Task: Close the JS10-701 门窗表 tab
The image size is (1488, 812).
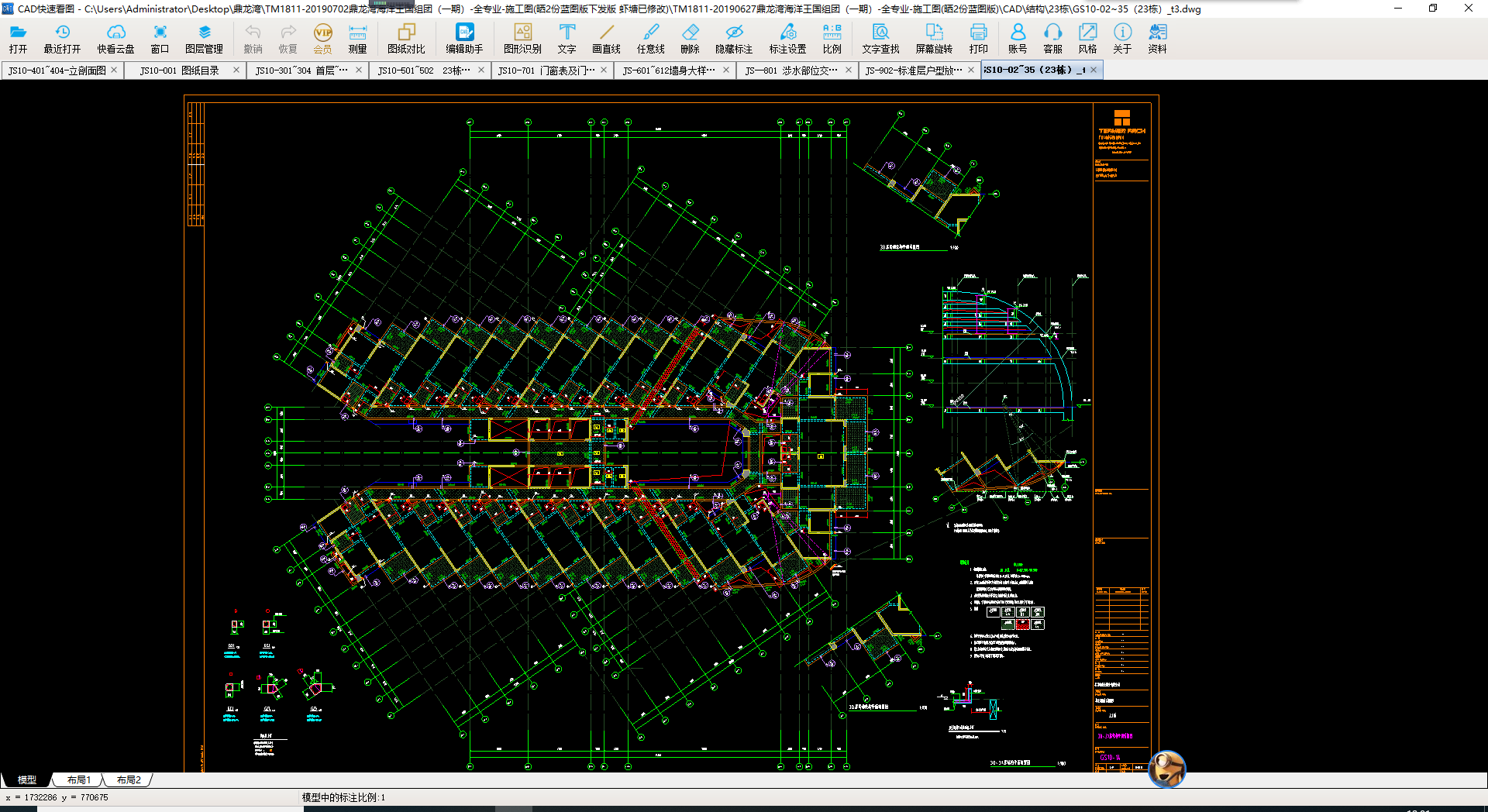Action: [604, 70]
